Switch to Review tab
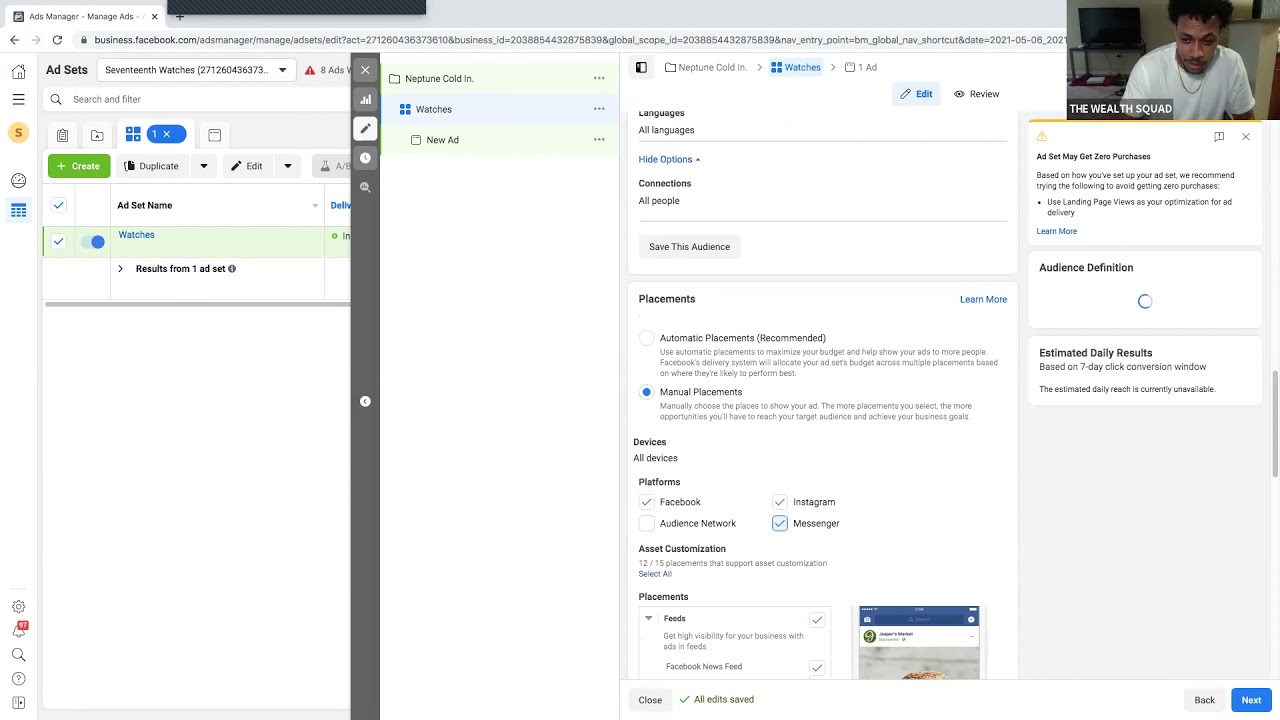This screenshot has height=720, width=1280. (x=976, y=94)
